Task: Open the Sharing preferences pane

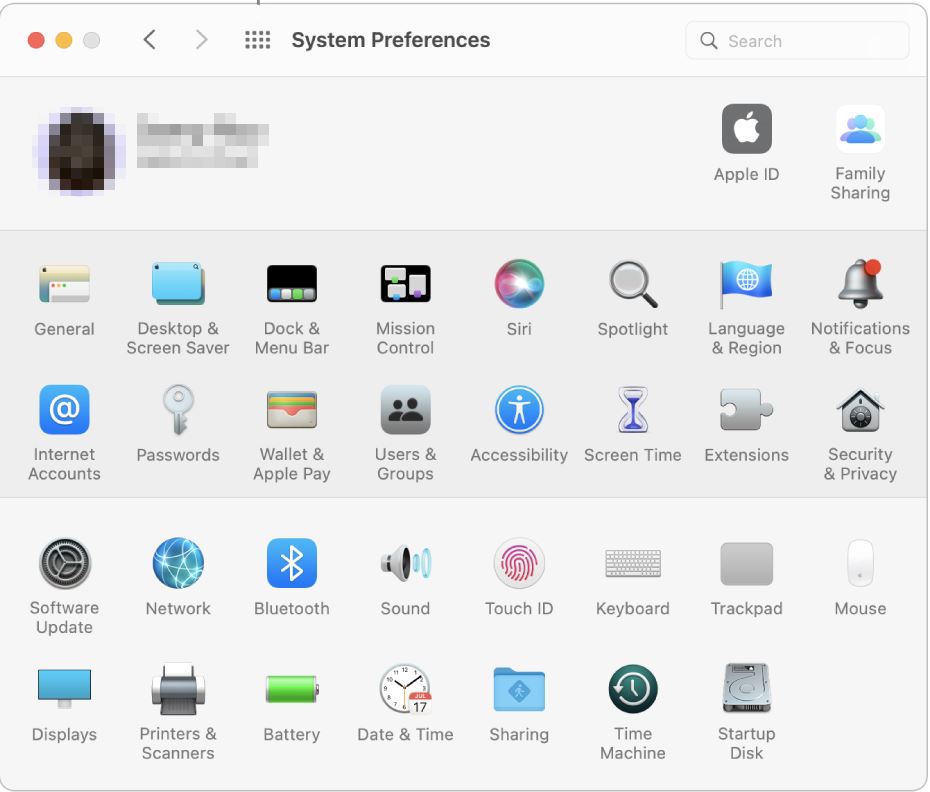Action: pyautogui.click(x=520, y=689)
